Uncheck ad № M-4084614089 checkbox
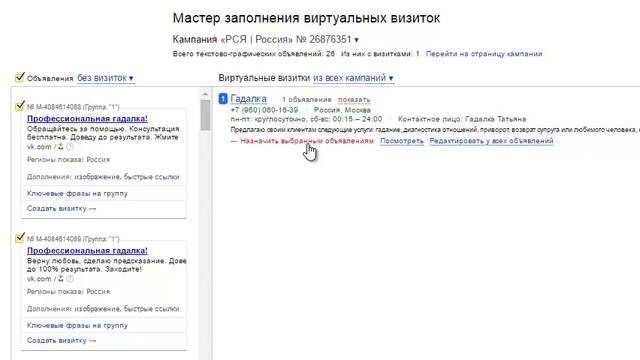This screenshot has width=640, height=360. [x=20, y=238]
